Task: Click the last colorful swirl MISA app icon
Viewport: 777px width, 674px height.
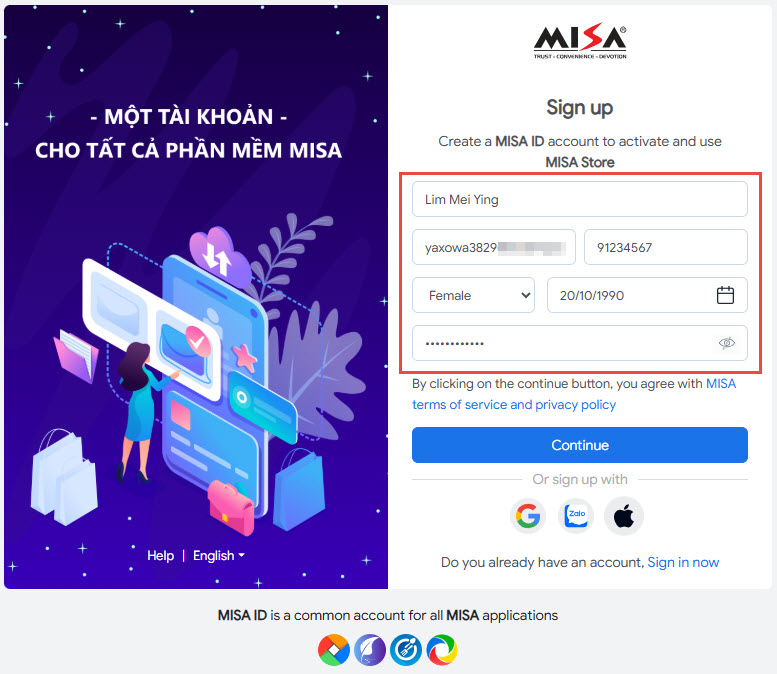Action: 442,650
